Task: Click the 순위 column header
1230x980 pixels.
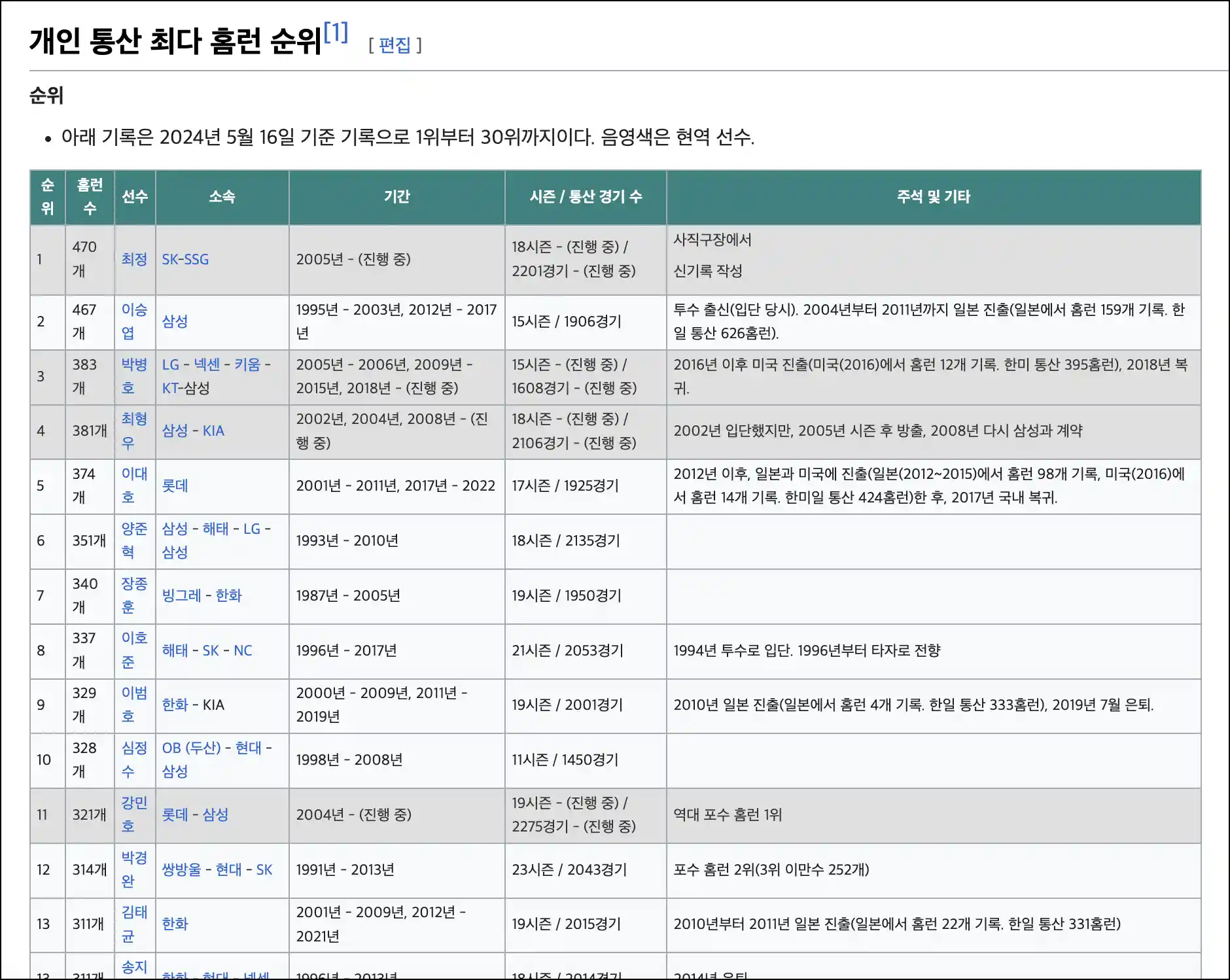Action: point(48,197)
